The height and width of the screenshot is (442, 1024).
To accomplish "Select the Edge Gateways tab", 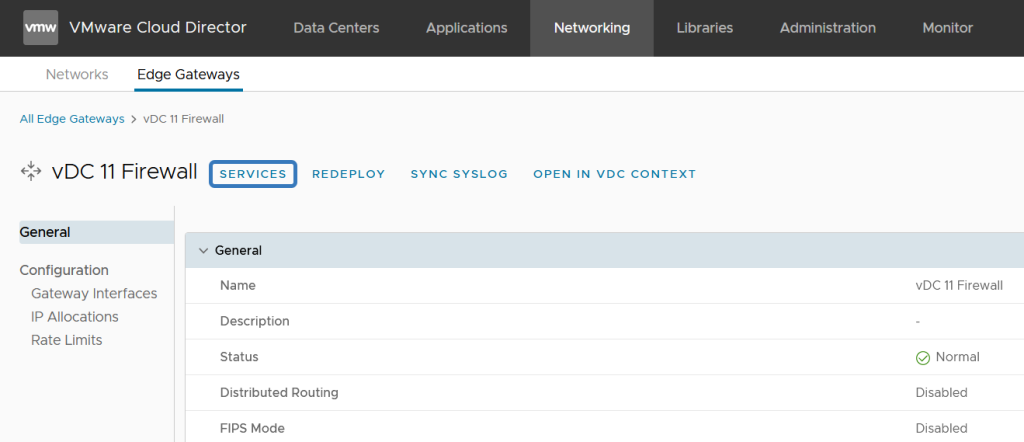I will pos(189,74).
